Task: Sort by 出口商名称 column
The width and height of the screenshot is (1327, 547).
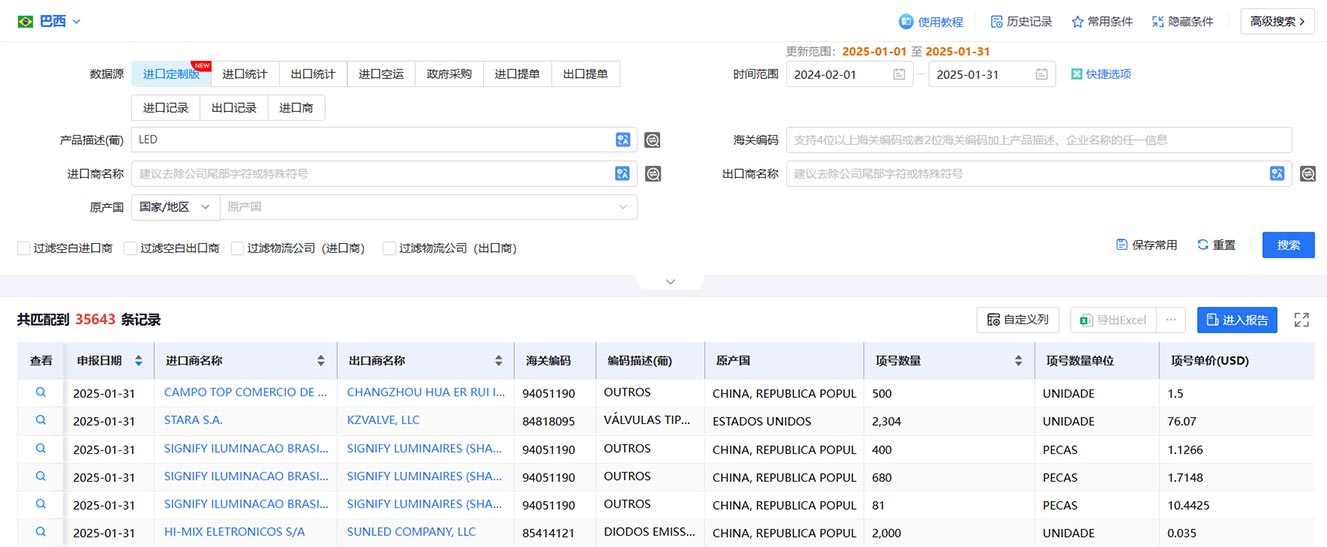Action: pyautogui.click(x=498, y=361)
